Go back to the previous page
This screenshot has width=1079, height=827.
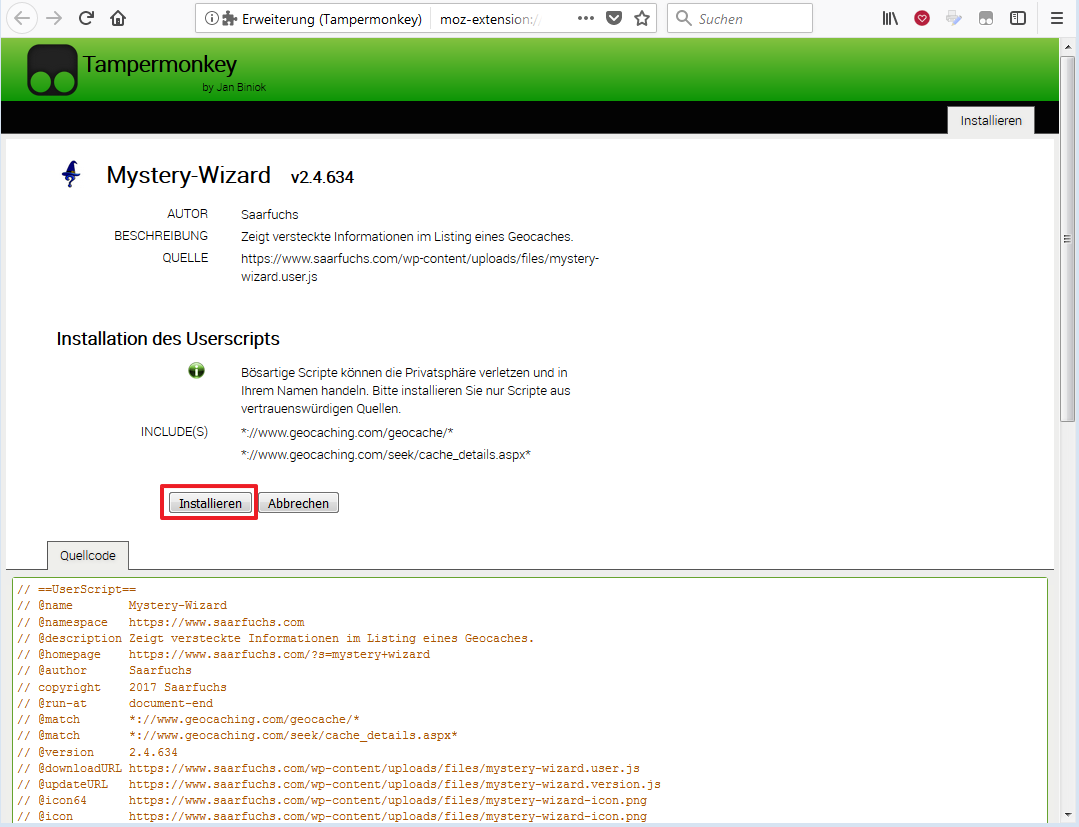click(x=21, y=19)
